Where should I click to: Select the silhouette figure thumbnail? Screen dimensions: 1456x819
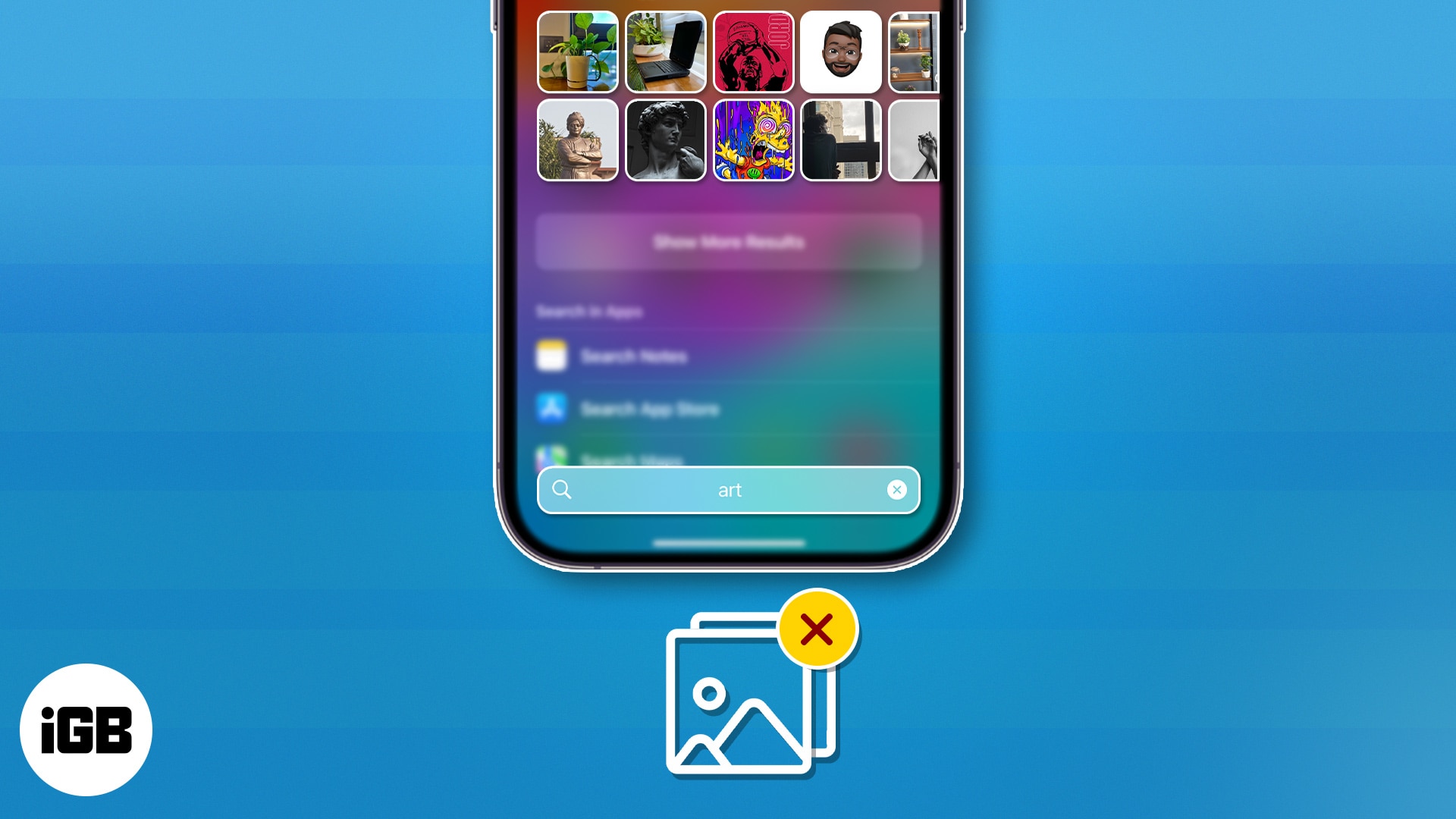click(841, 140)
